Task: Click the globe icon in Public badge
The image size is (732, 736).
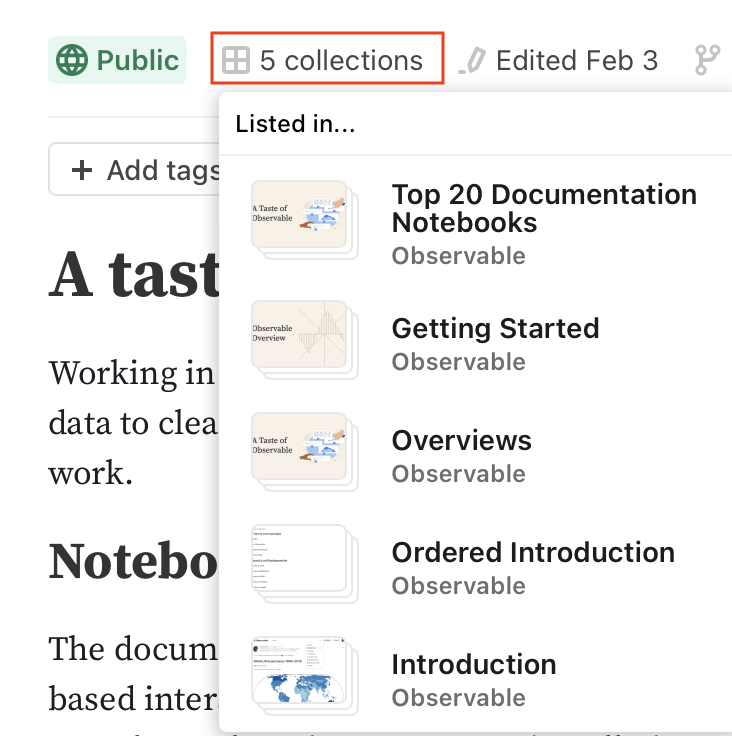Action: tap(72, 60)
